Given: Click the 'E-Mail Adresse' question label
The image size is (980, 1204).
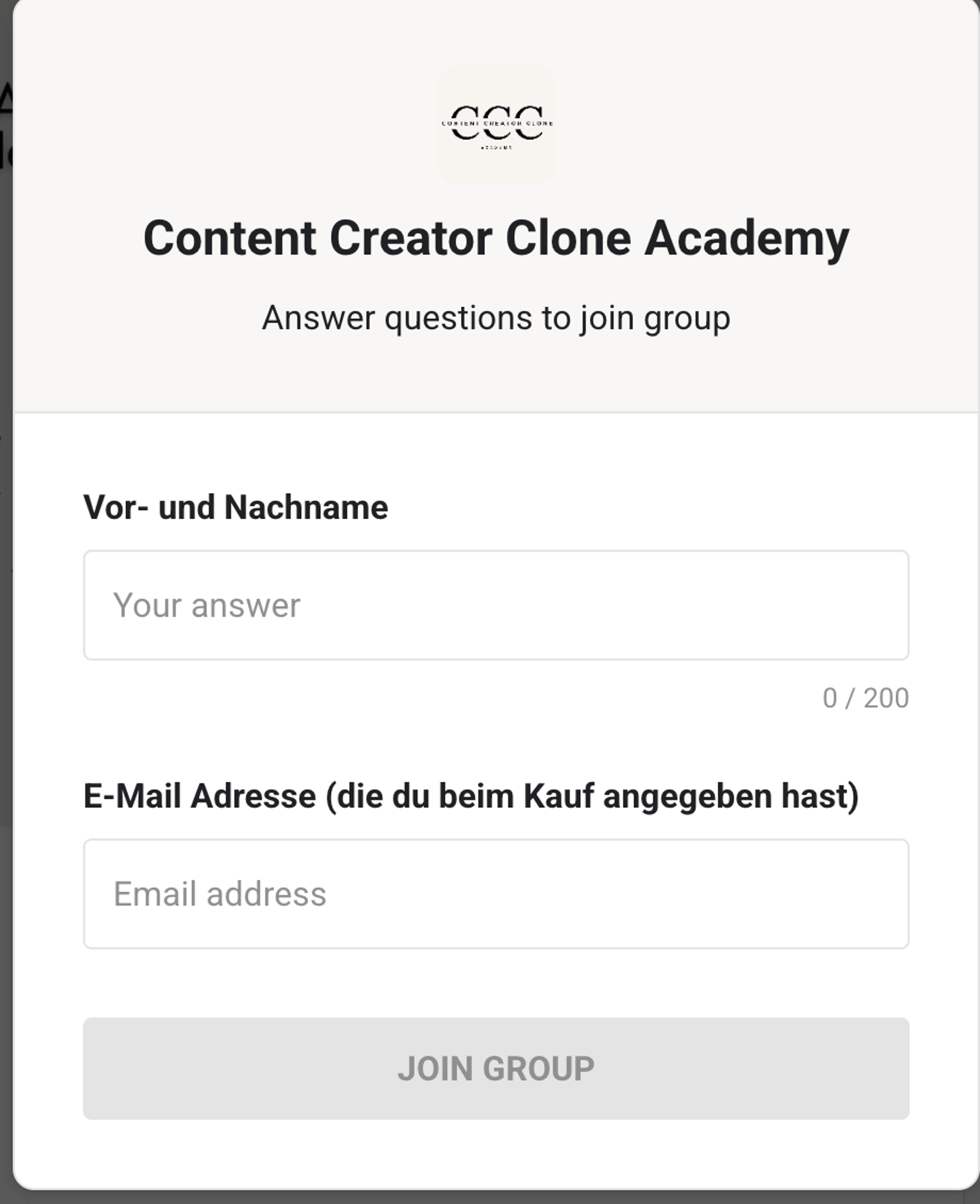Looking at the screenshot, I should (471, 796).
